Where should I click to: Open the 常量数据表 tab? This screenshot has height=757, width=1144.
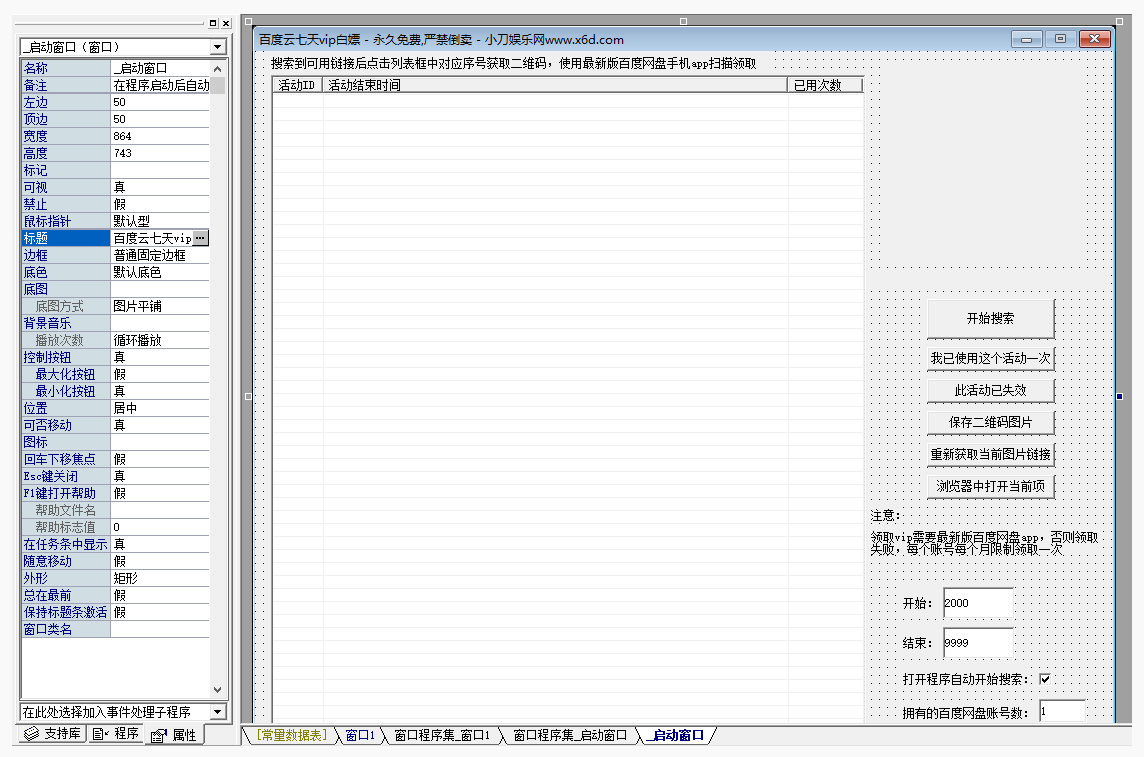pyautogui.click(x=290, y=736)
